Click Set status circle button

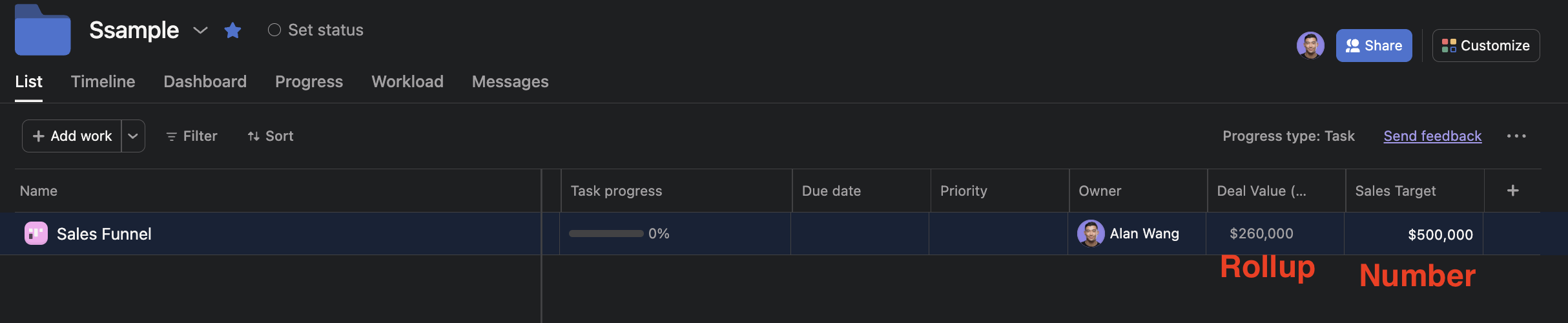[x=274, y=30]
